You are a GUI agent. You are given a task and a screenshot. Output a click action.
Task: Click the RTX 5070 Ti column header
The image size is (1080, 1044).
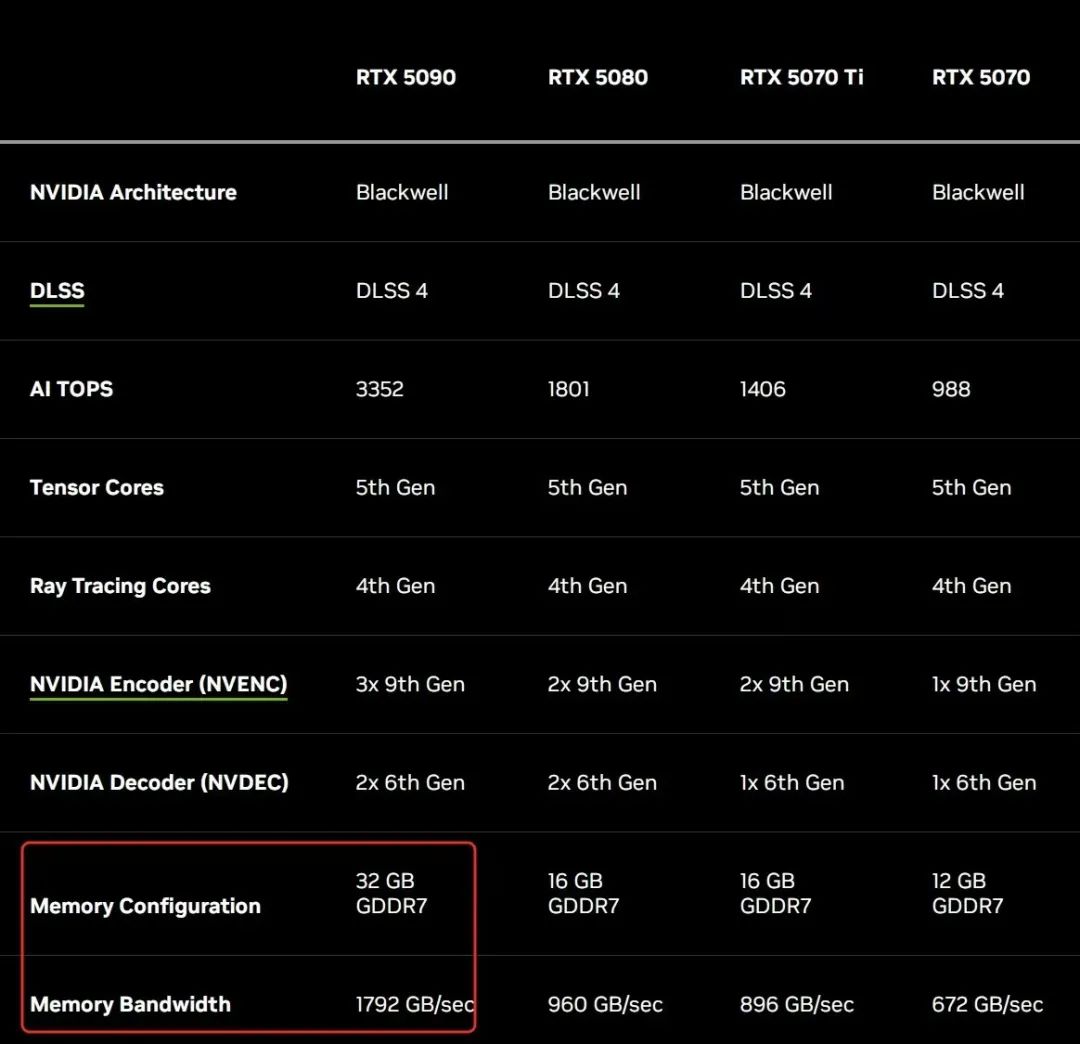click(x=801, y=77)
